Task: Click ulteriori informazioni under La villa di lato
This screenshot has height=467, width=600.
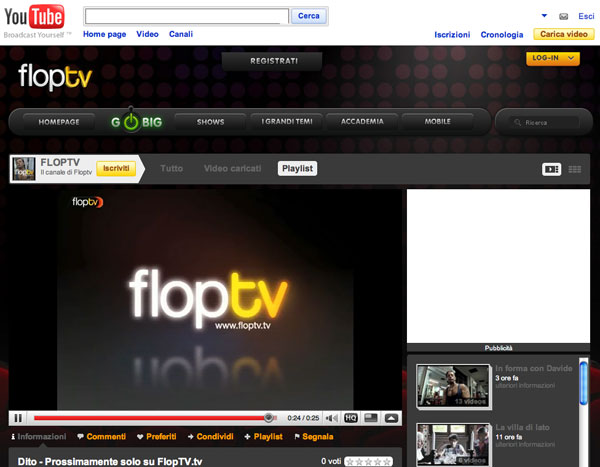Action: click(525, 444)
